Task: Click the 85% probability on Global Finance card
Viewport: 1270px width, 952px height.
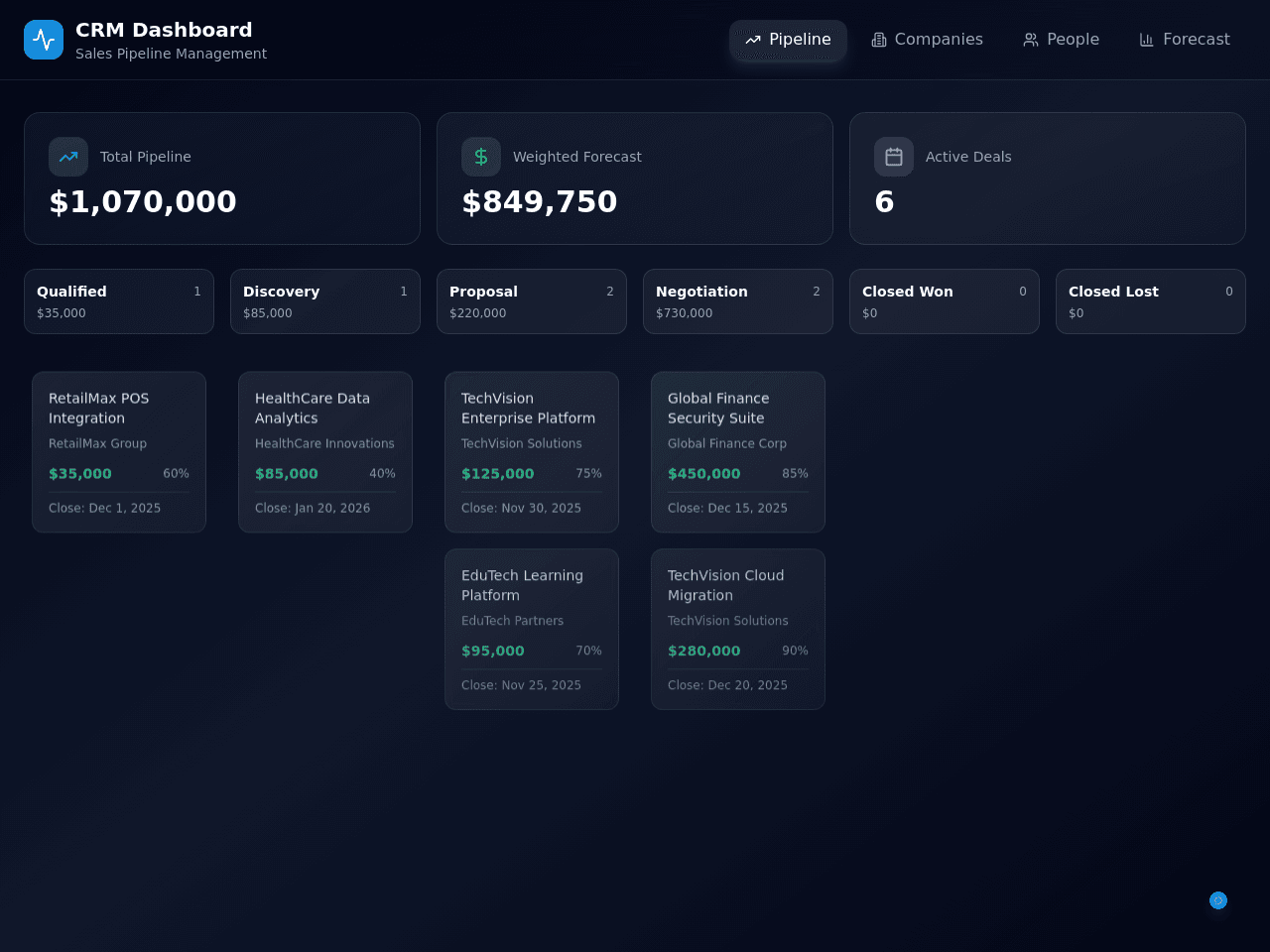Action: click(796, 474)
